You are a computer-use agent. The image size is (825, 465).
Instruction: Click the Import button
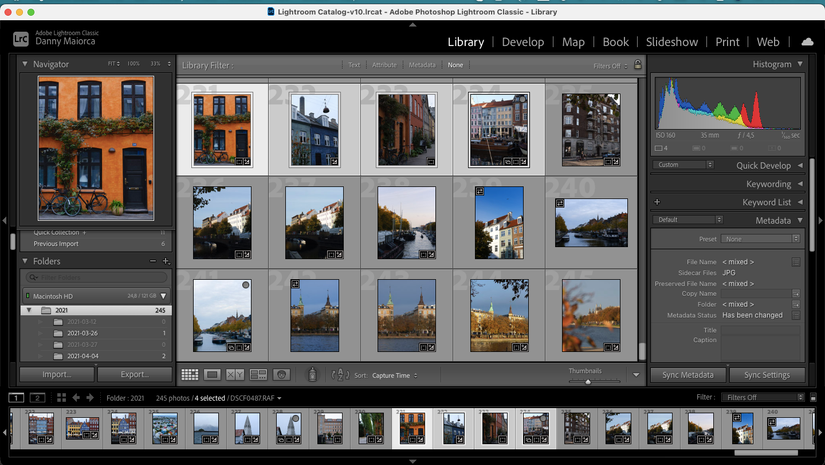(57, 375)
